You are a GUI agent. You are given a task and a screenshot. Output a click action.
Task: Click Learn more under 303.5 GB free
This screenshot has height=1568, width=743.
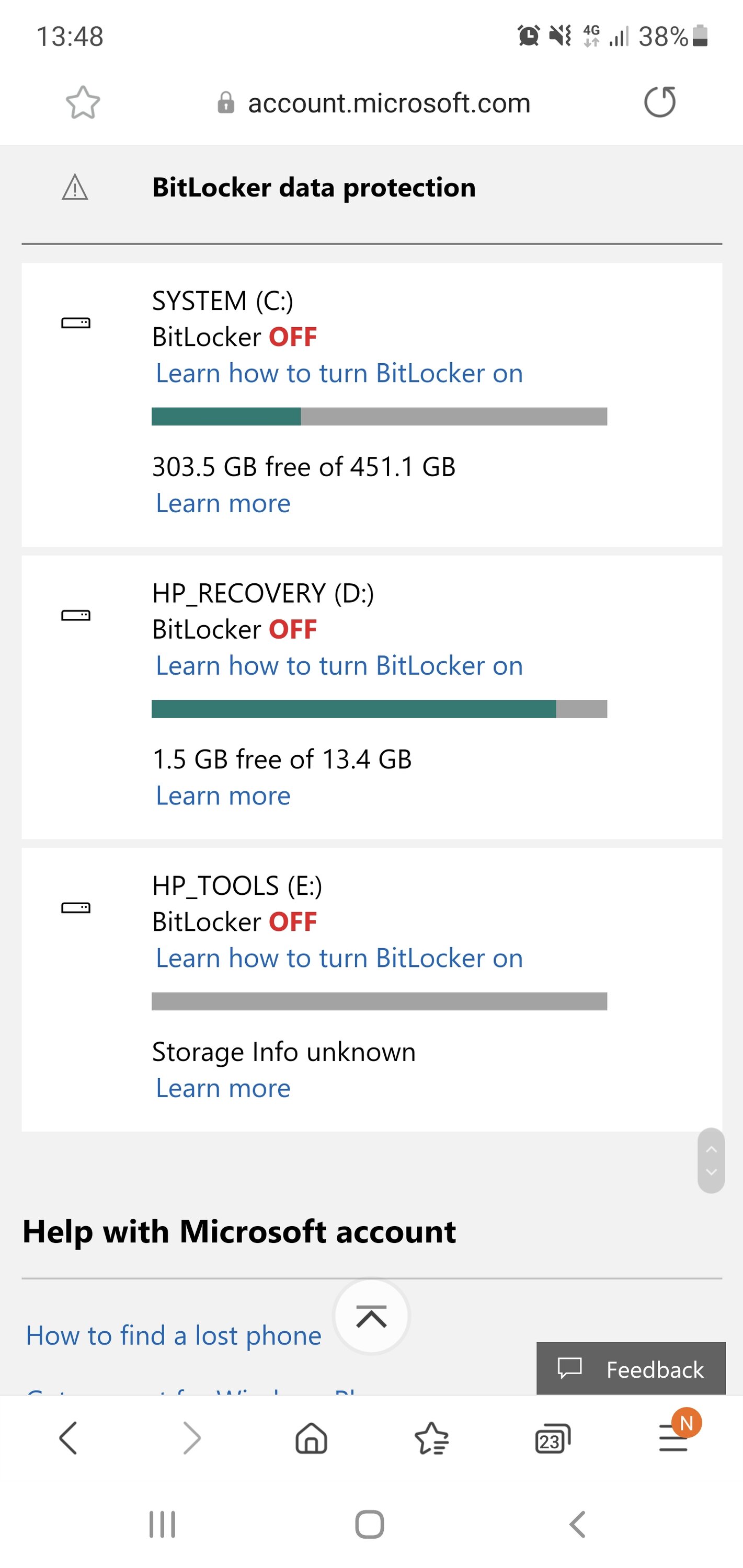pyautogui.click(x=223, y=503)
